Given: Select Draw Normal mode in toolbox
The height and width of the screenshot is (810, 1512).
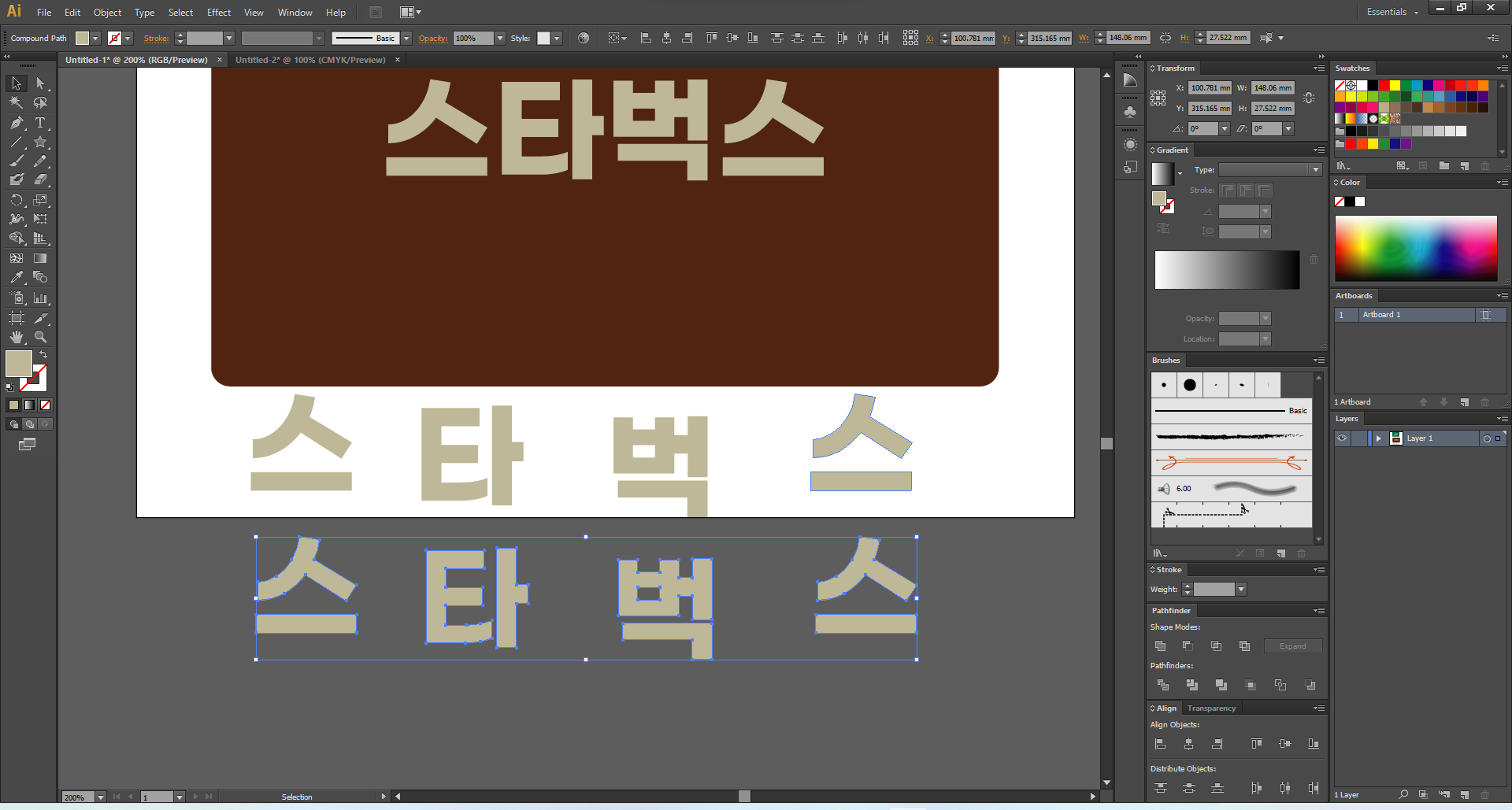Looking at the screenshot, I should 13,424.
